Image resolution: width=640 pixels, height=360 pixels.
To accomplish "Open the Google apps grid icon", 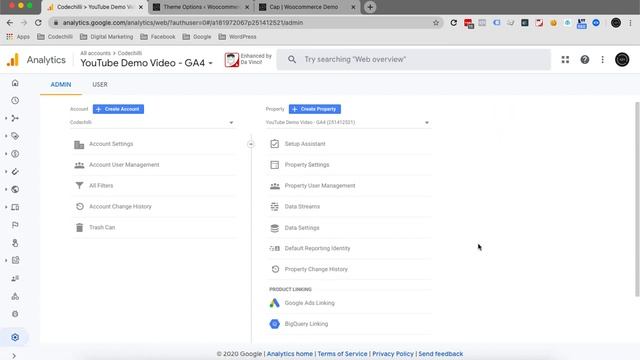I will pos(565,60).
